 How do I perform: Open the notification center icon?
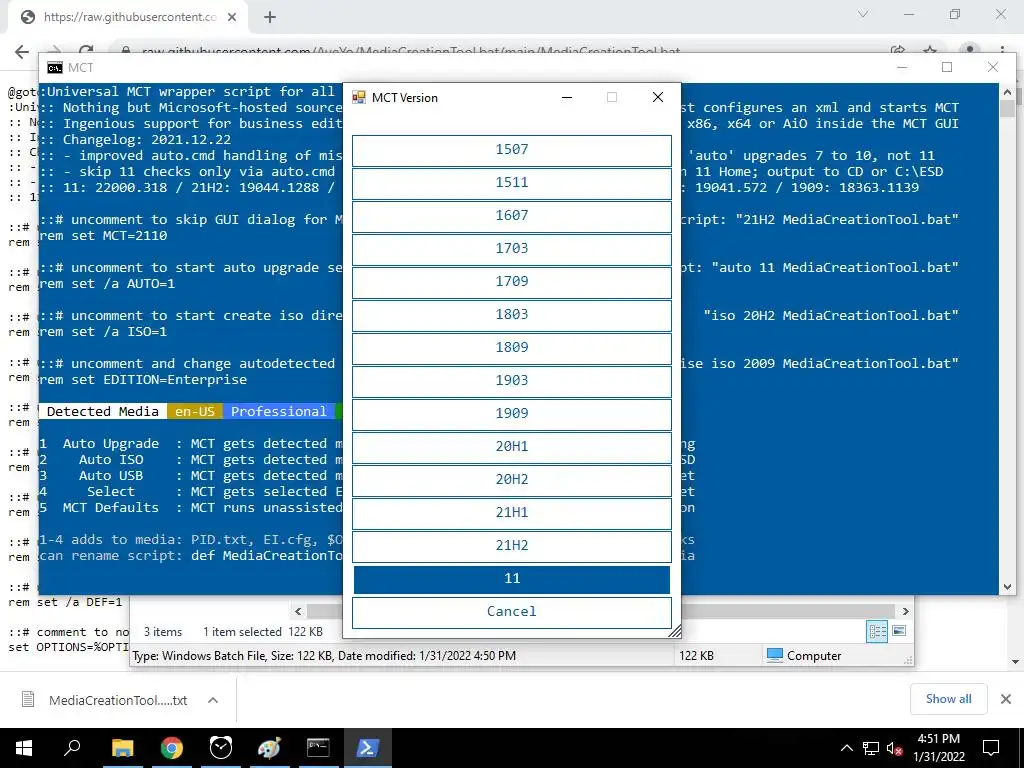[991, 748]
